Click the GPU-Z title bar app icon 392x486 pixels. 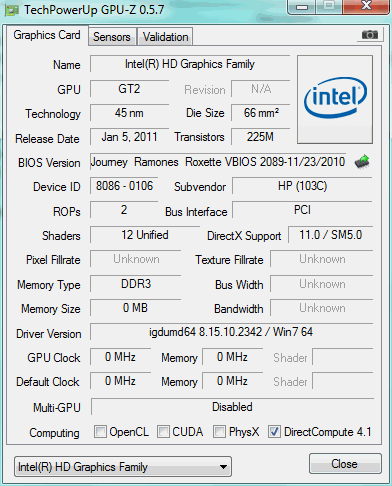pos(12,10)
